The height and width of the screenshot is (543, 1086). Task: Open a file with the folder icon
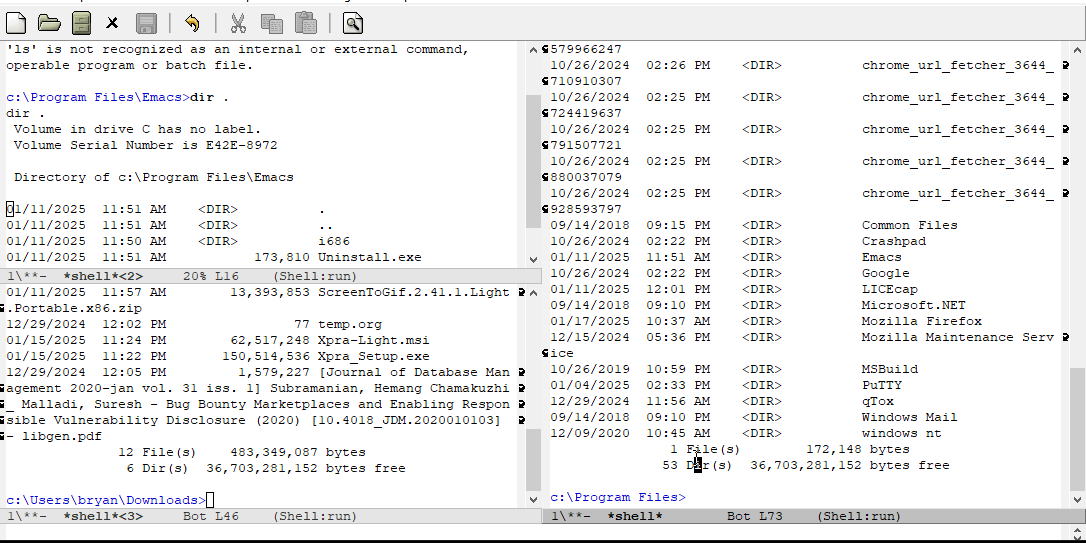click(48, 24)
